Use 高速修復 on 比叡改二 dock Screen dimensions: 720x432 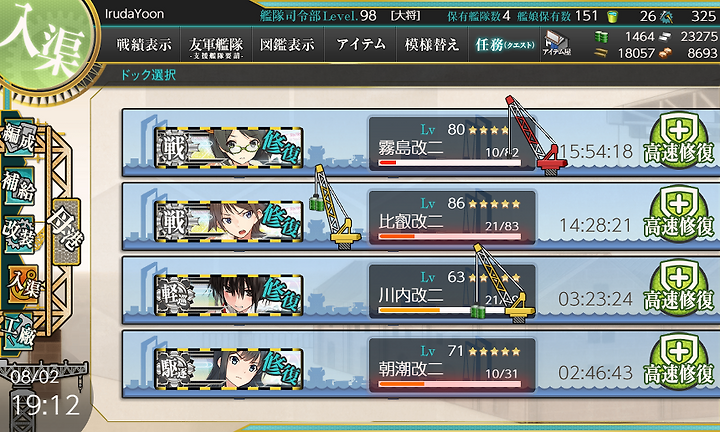[679, 215]
